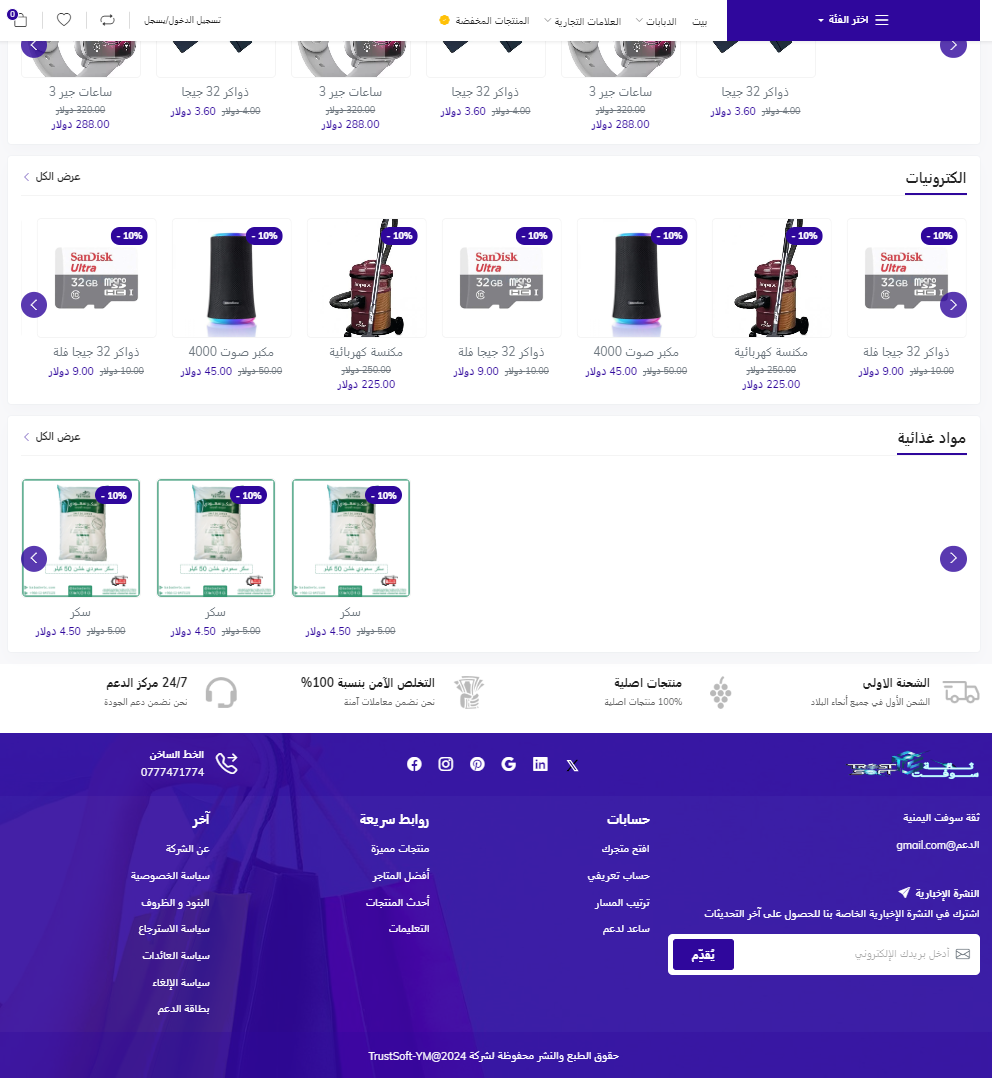Expand the الدبابات menu dropdown

(x=657, y=21)
